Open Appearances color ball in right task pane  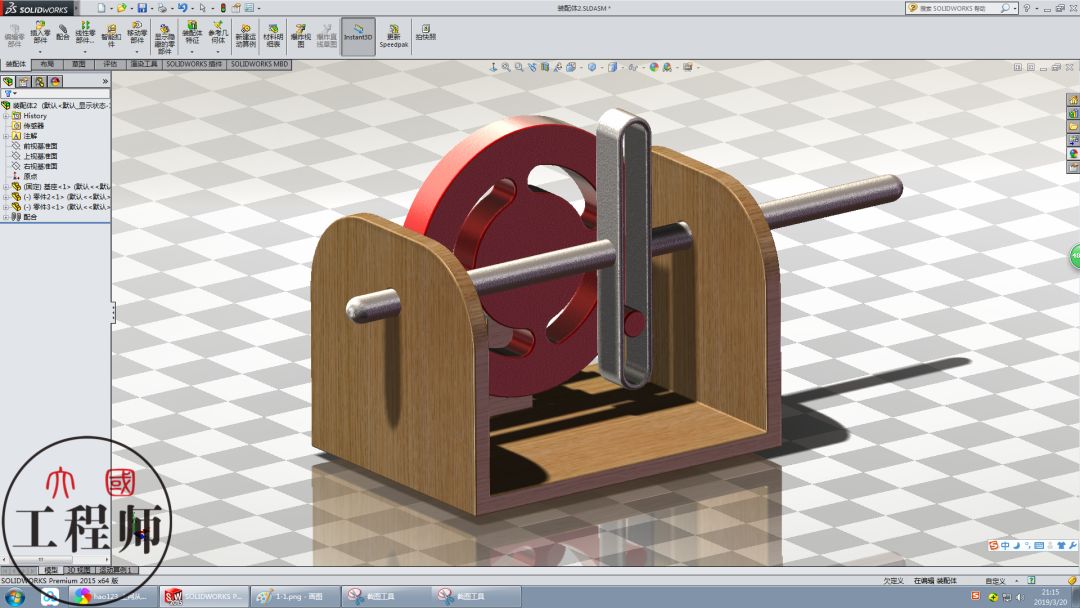point(1073,154)
